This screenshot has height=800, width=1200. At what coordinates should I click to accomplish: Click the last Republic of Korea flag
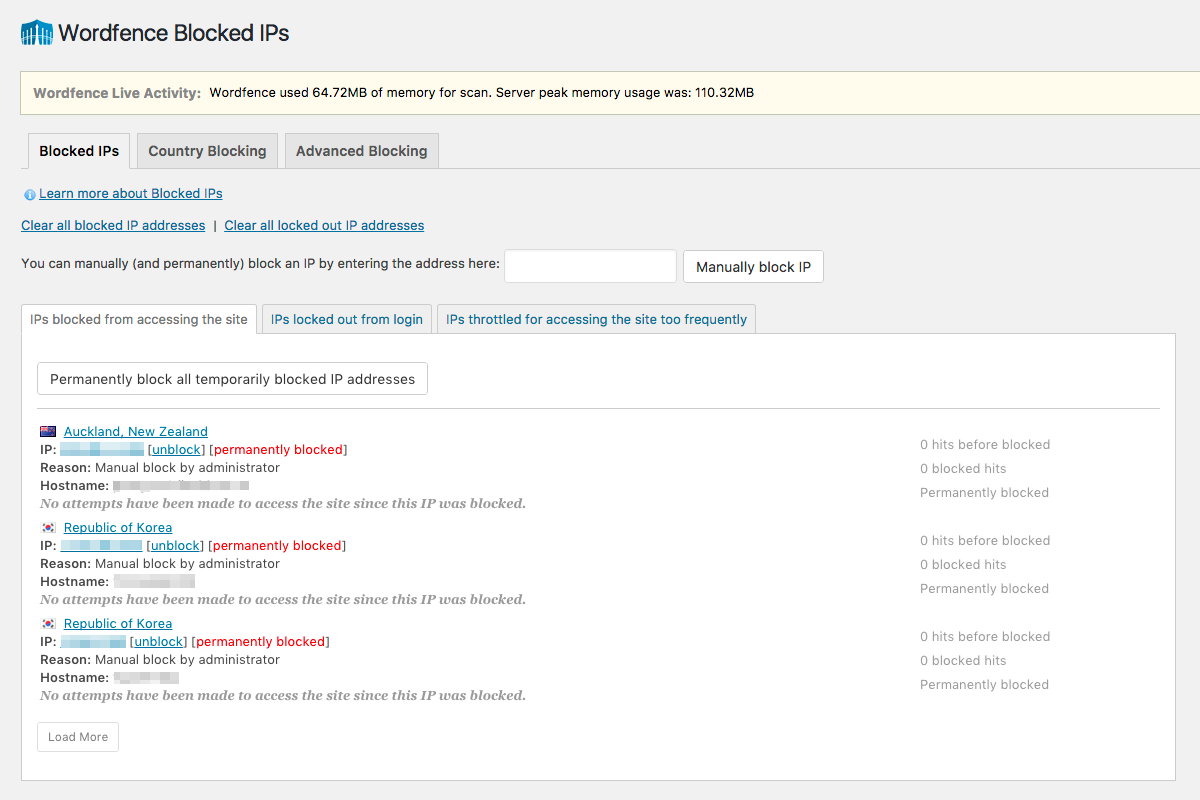[x=48, y=624]
